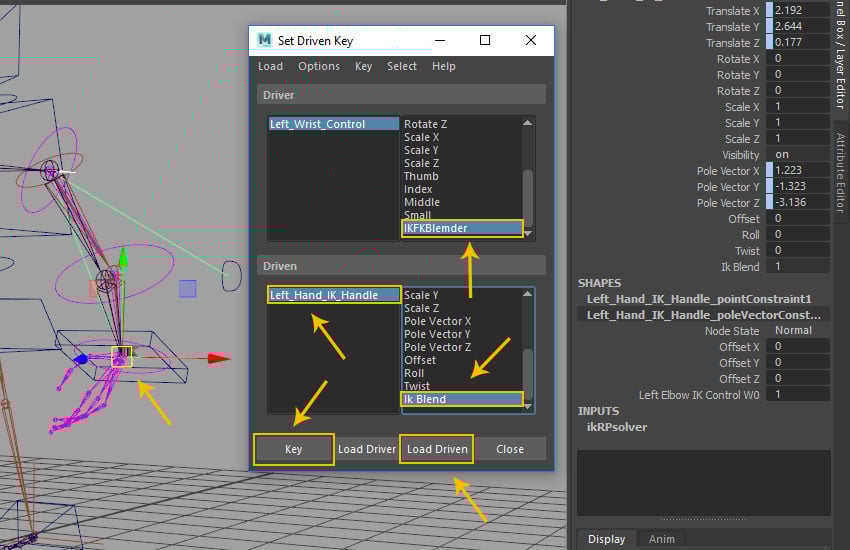Open the Load menu
850x550 pixels.
(270, 66)
